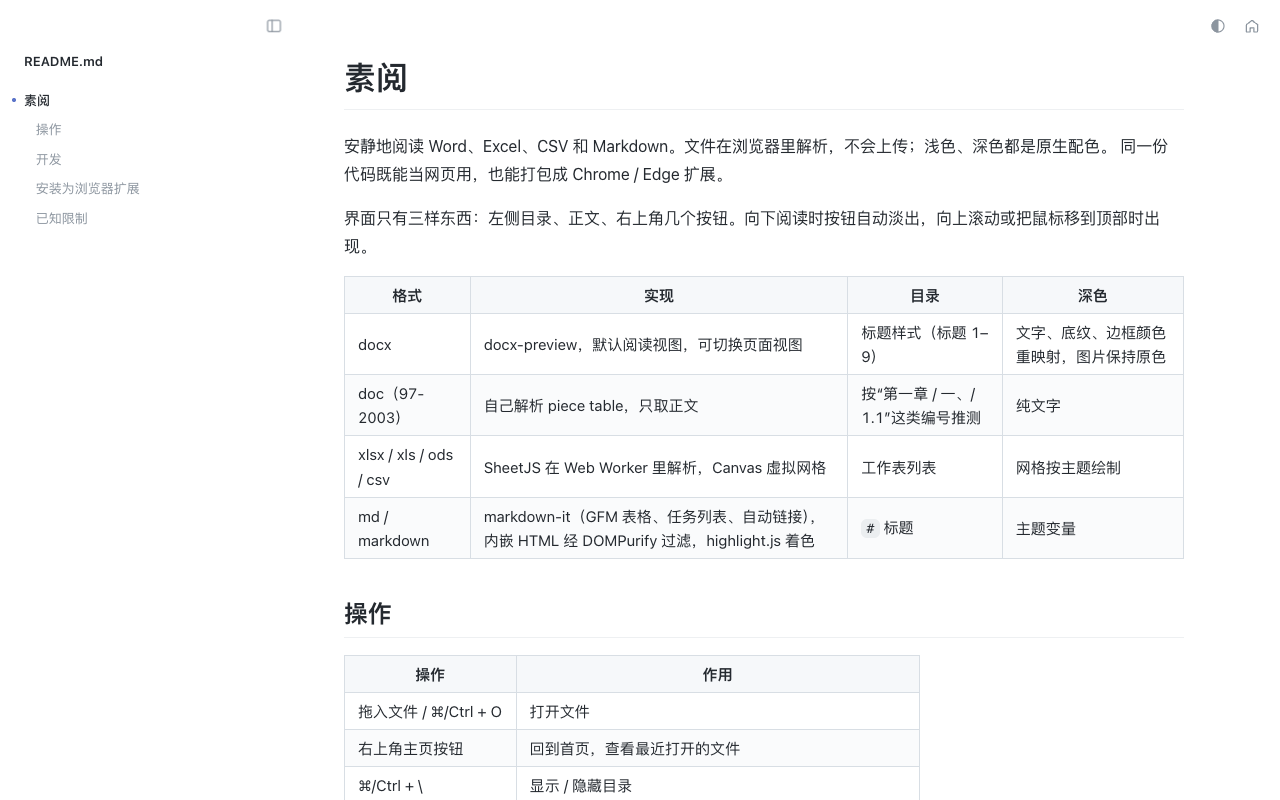Click the doc（97-2003）format cell

click(x=407, y=405)
